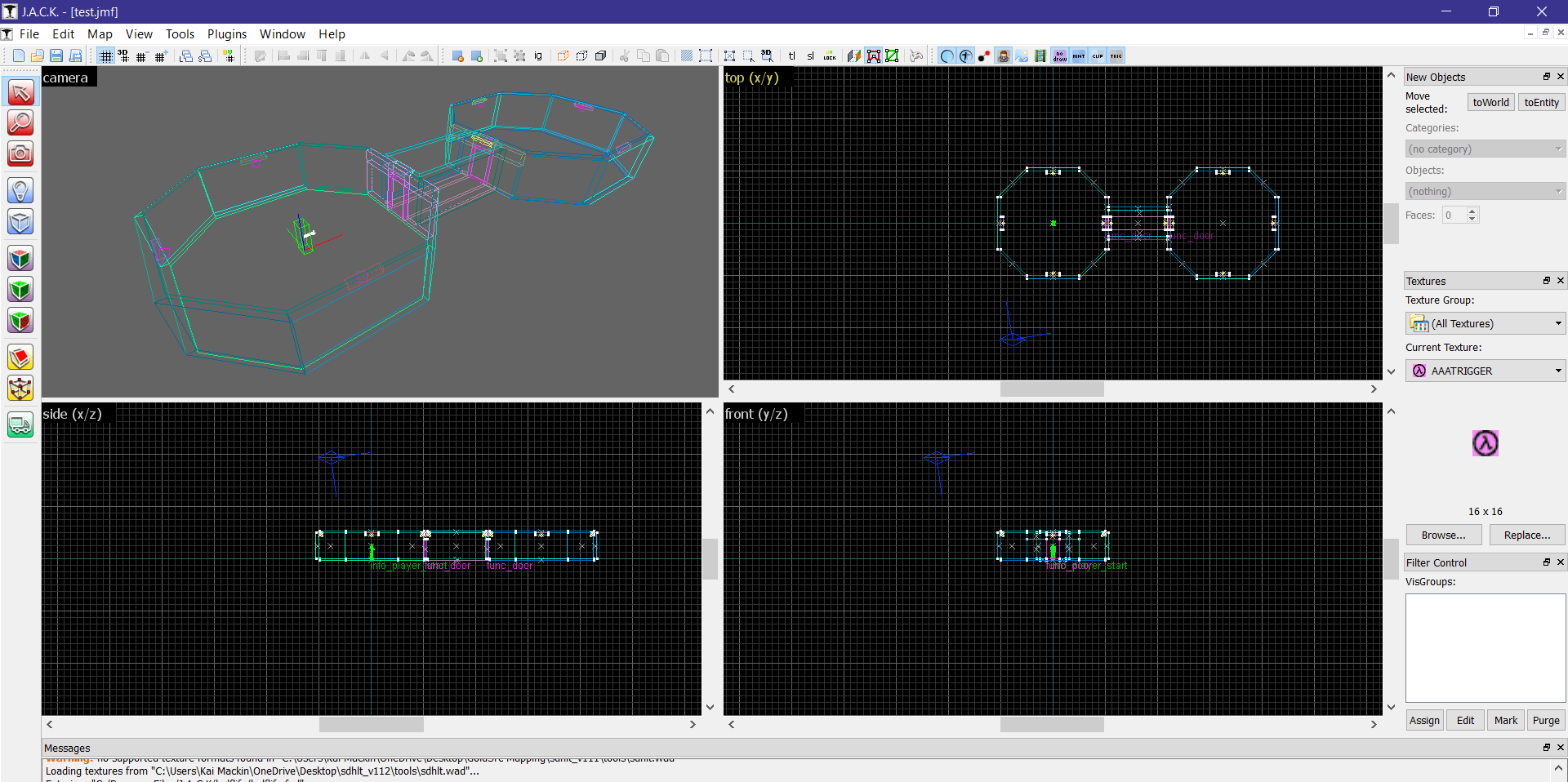Toggle texture lock (tl)

pos(791,56)
